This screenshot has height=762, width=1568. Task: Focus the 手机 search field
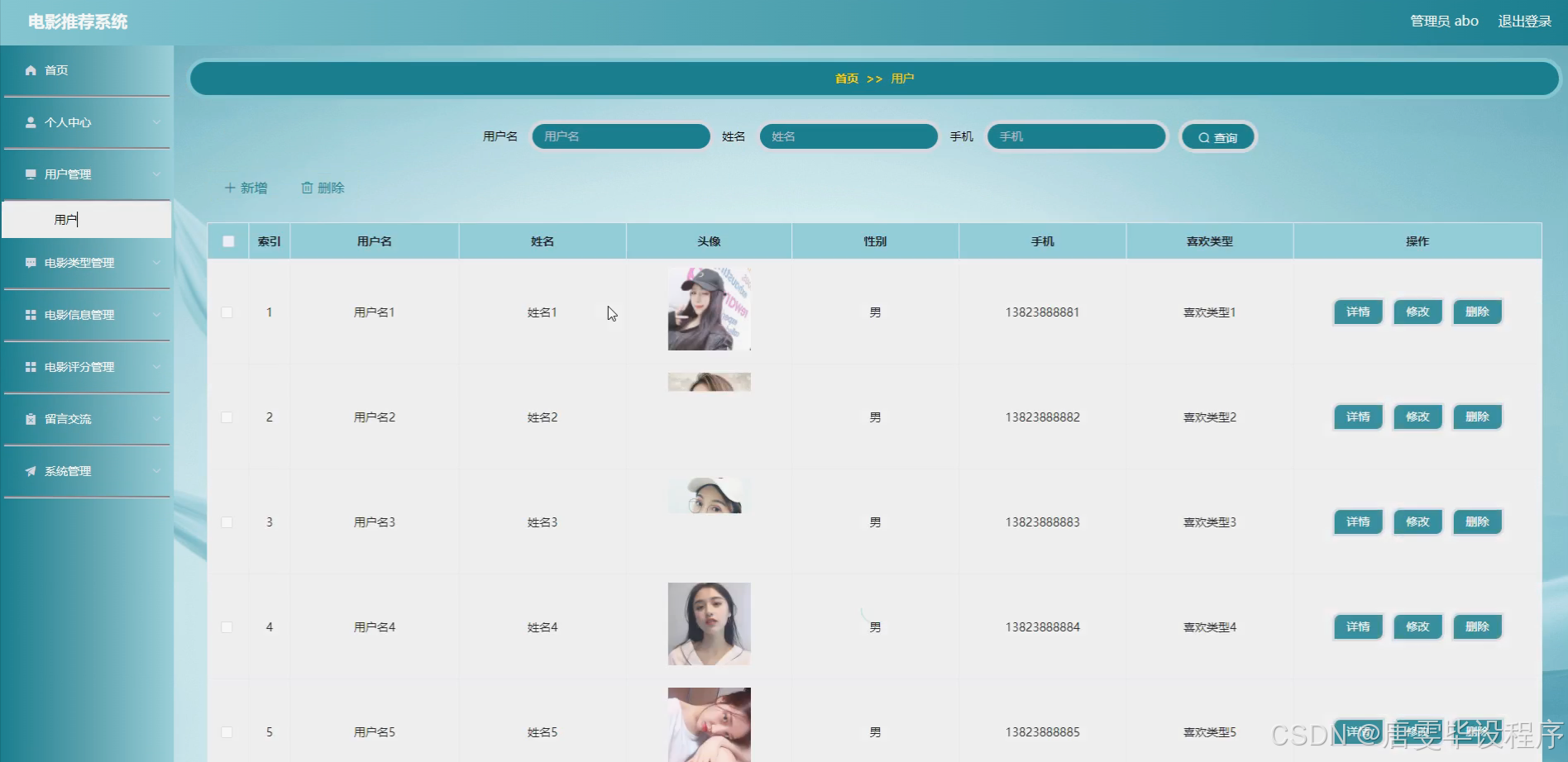[1076, 136]
